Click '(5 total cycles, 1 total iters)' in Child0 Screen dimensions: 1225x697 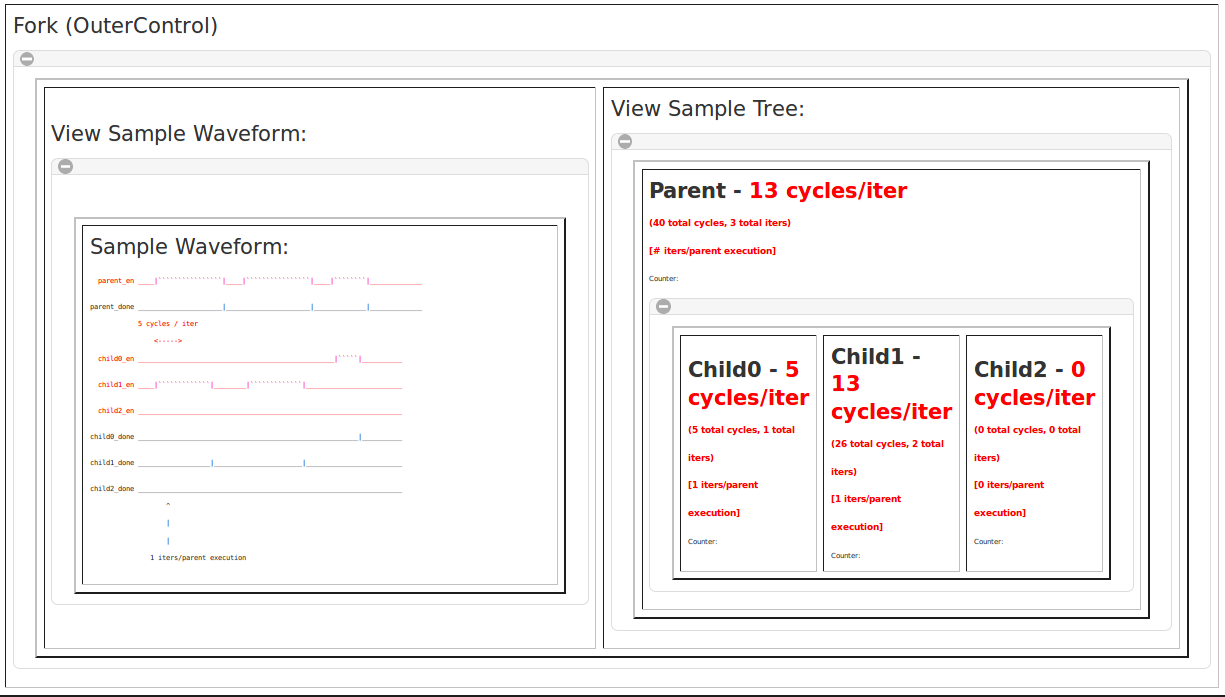point(741,444)
